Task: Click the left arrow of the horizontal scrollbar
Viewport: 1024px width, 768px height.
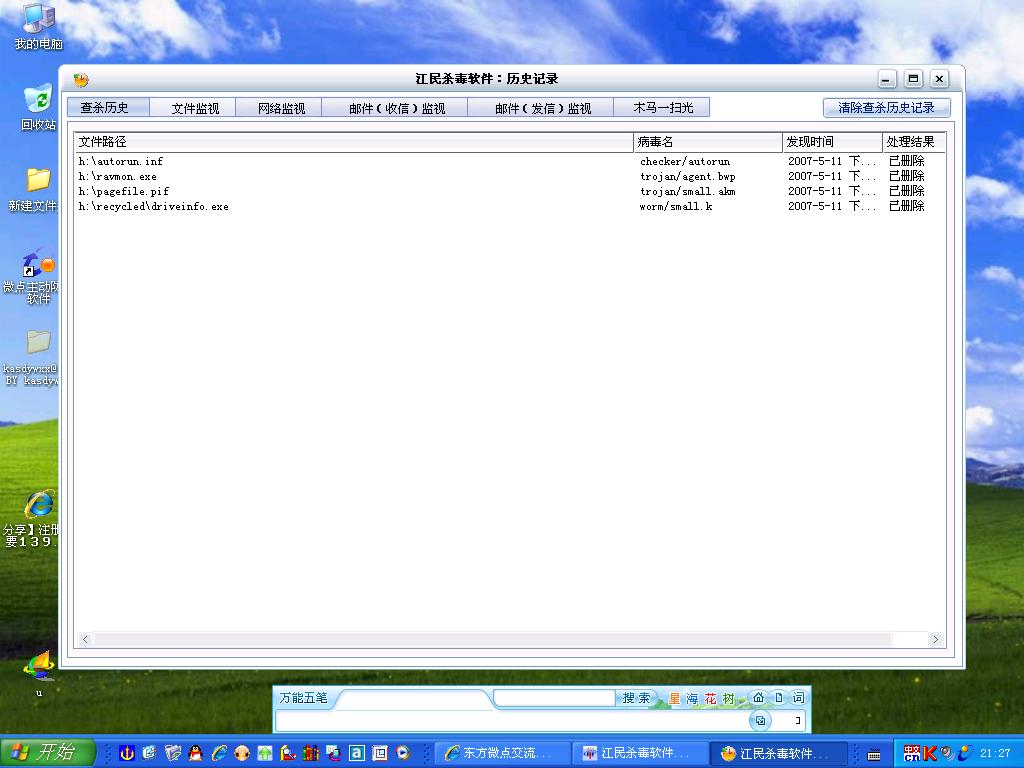Action: 85,639
